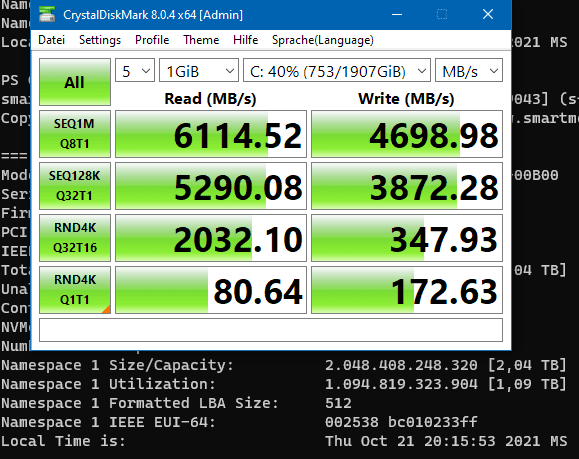Click the 2.048.408.248.320 capacity value in terminal
Screen dimensions: 579x459
pos(401,365)
